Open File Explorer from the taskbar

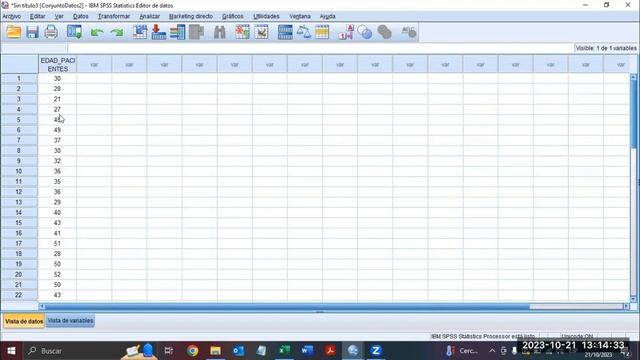click(216, 351)
